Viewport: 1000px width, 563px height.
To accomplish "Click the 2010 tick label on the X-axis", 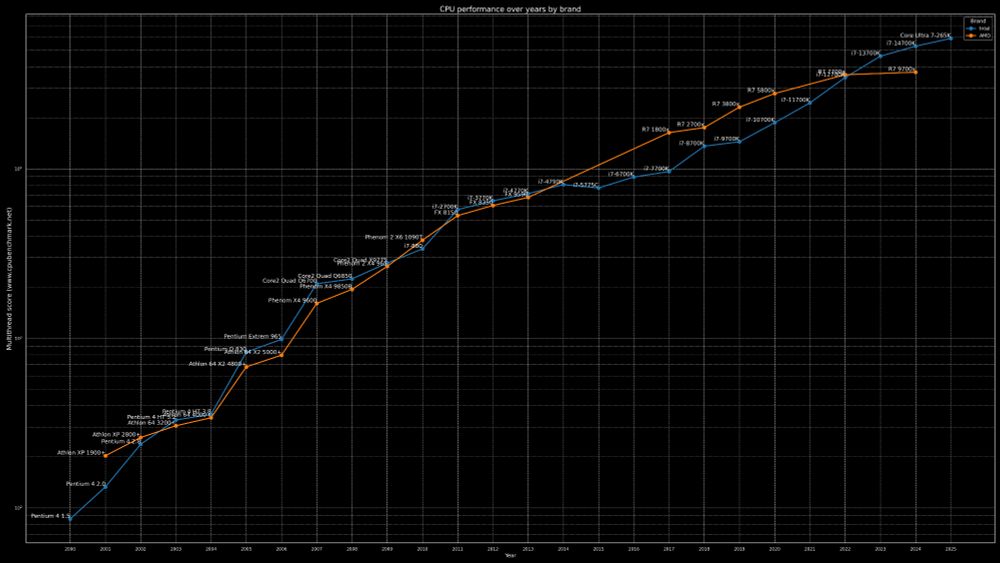I will click(422, 548).
